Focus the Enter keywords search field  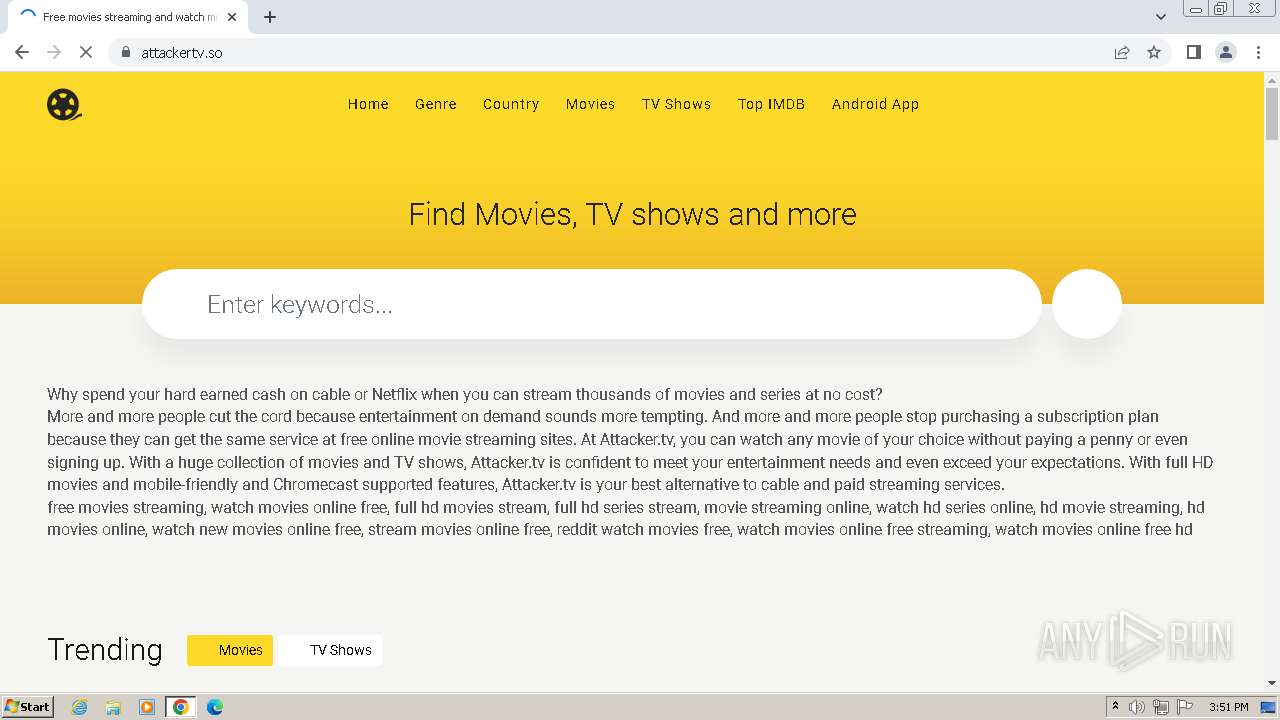592,304
